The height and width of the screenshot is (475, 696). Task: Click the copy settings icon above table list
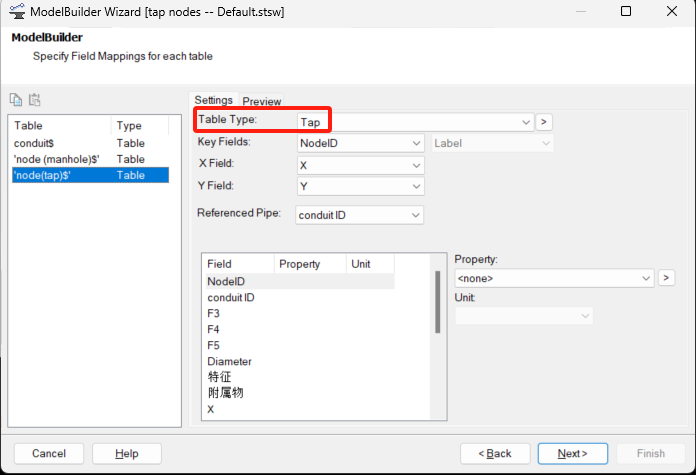pos(16,99)
